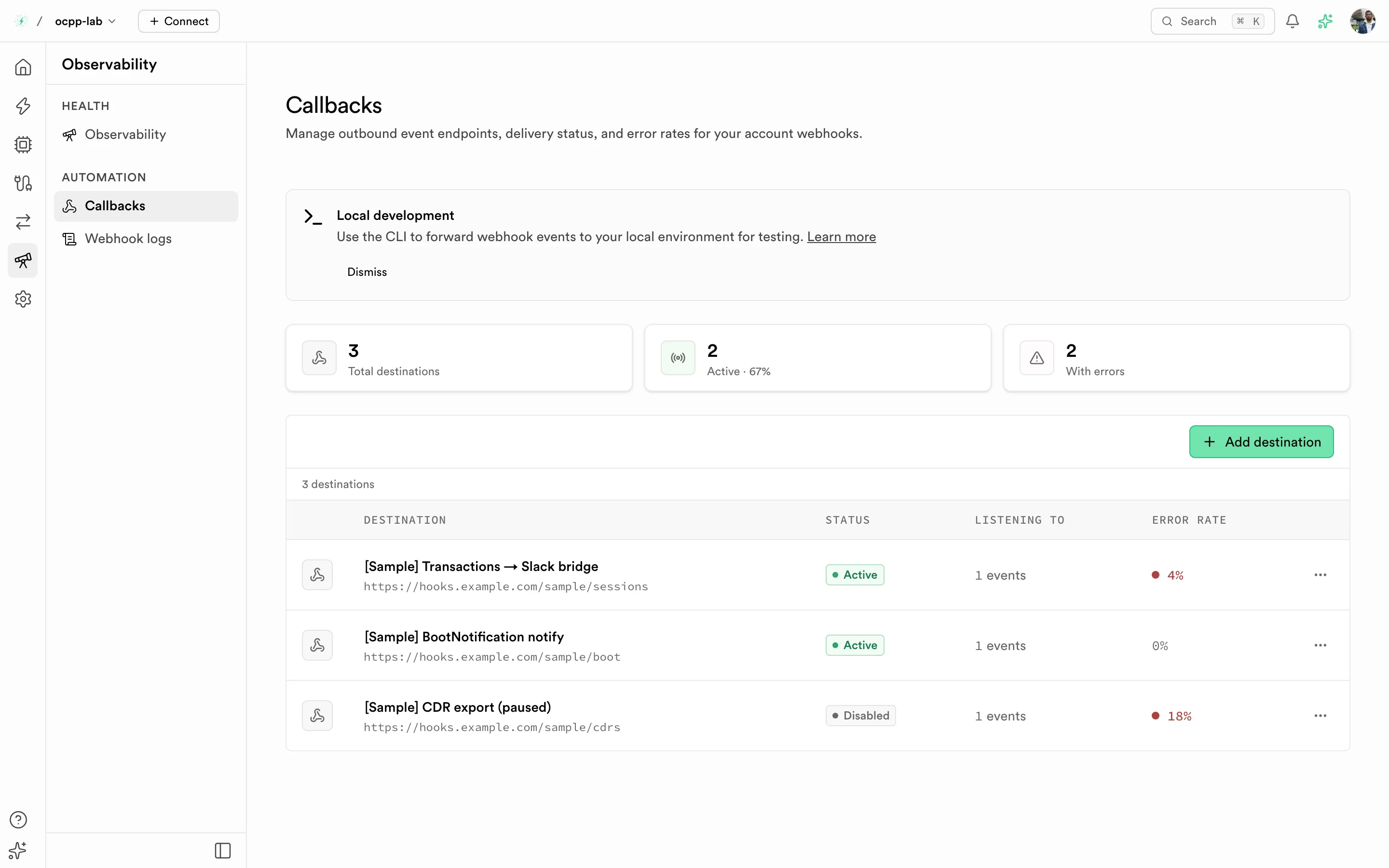Click Active badge on Slack bridge row

pyautogui.click(x=855, y=575)
